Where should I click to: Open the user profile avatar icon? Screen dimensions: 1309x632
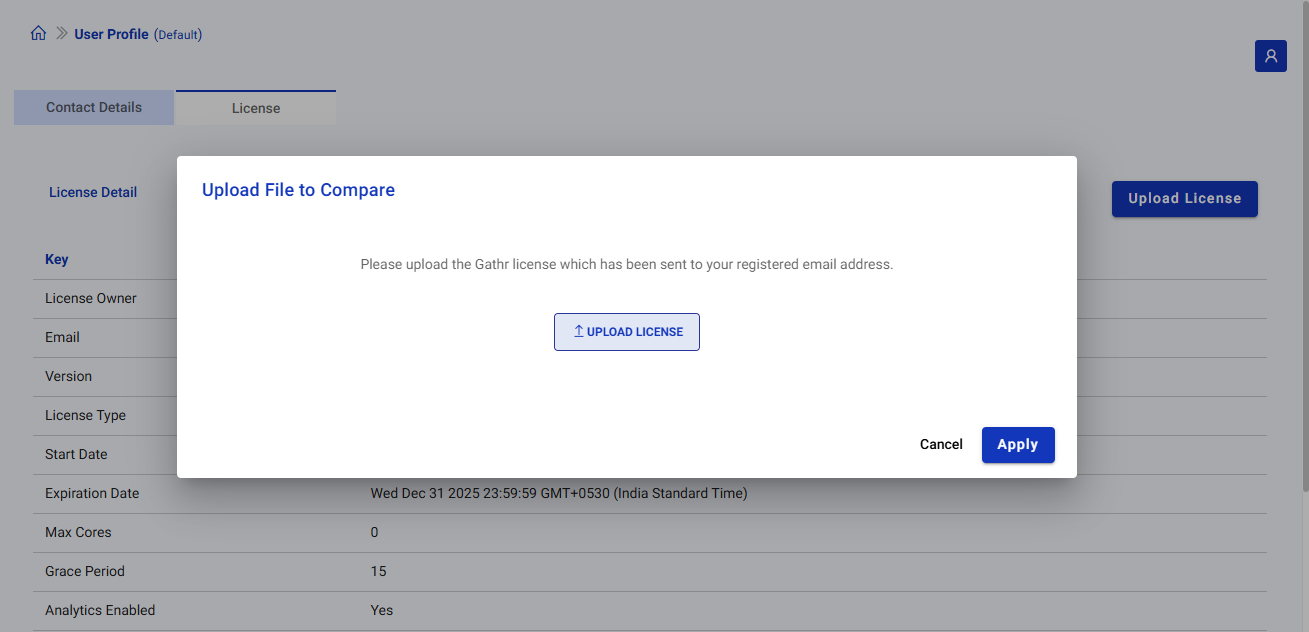[1270, 56]
